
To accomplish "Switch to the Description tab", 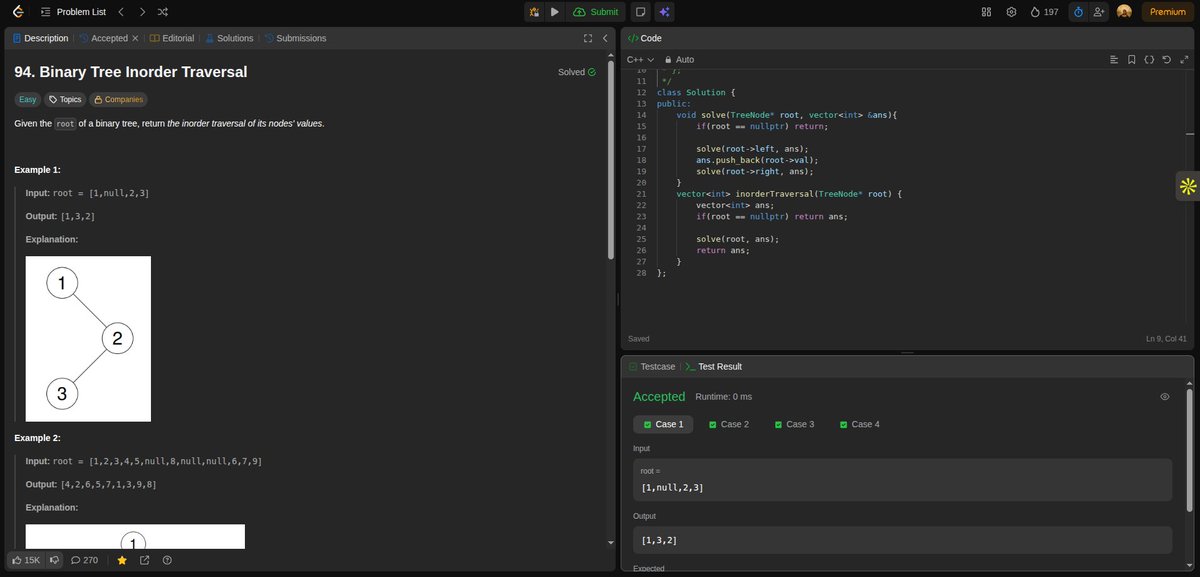I will [40, 38].
